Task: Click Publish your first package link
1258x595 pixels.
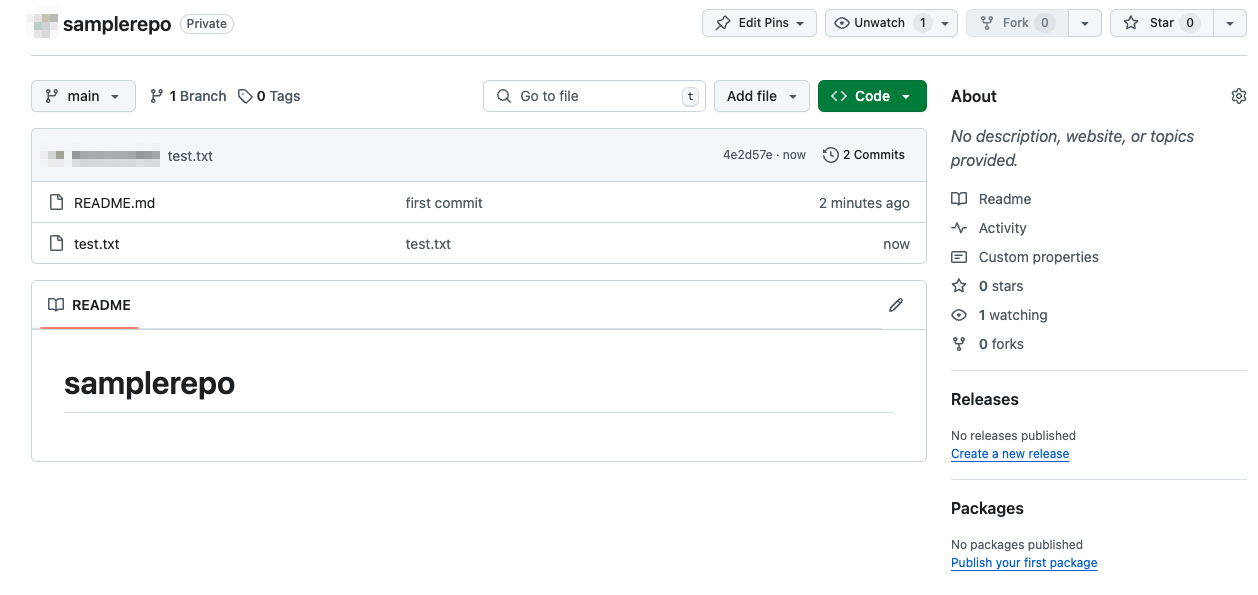Action: point(1024,563)
